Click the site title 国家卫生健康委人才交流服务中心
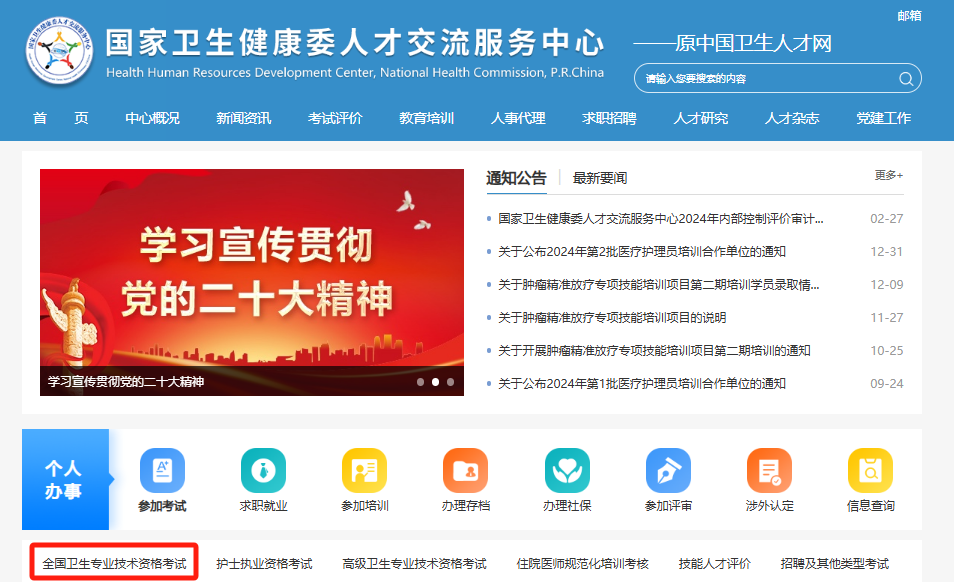Image resolution: width=954 pixels, height=582 pixels. (x=355, y=42)
